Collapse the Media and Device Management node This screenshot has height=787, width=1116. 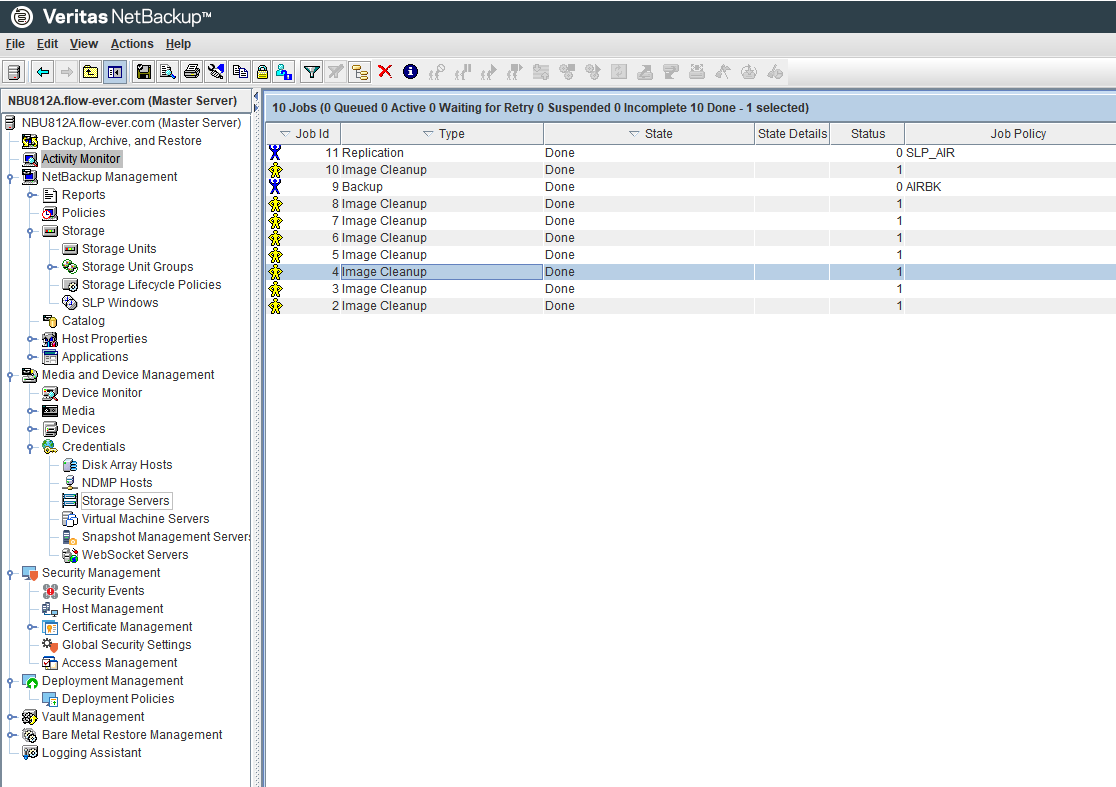pyautogui.click(x=10, y=375)
